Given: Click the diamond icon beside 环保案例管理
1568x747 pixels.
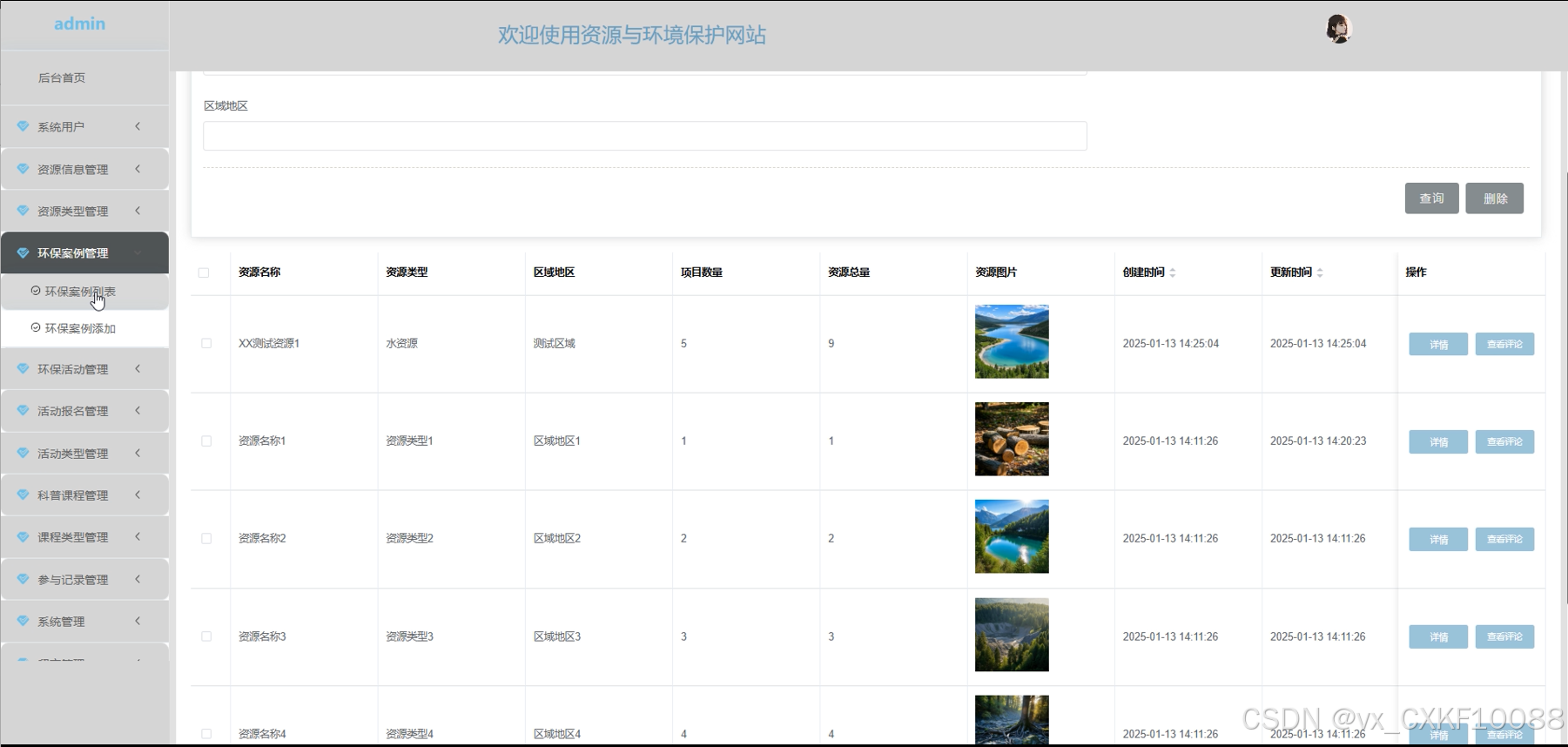Looking at the screenshot, I should click(23, 252).
